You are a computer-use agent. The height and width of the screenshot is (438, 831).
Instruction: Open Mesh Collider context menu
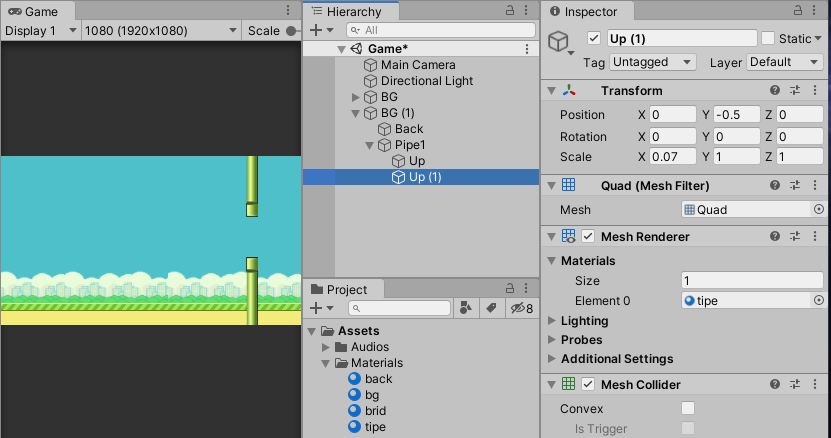[x=815, y=384]
